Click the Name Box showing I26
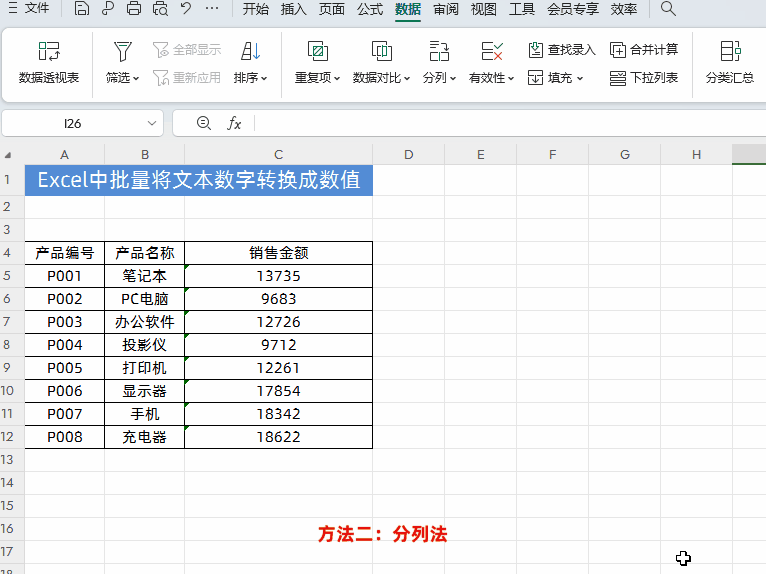 [72, 124]
